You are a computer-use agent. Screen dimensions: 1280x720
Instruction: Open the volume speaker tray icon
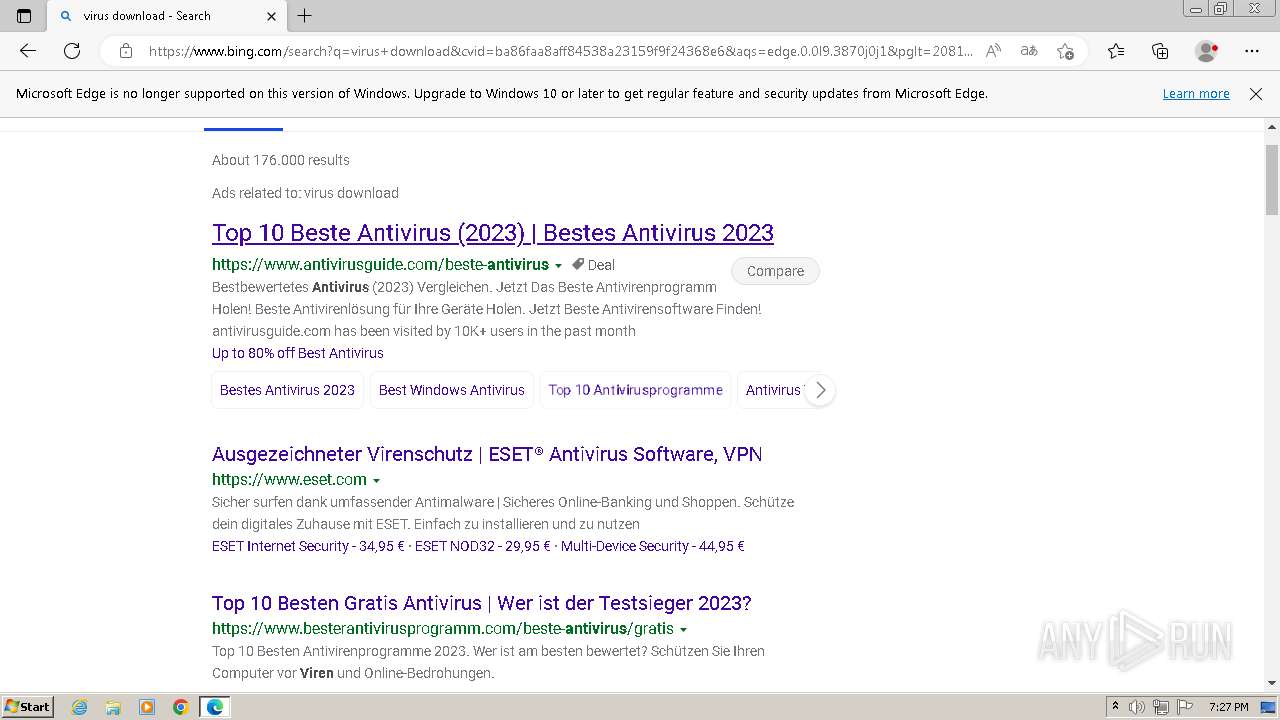[x=1137, y=707]
